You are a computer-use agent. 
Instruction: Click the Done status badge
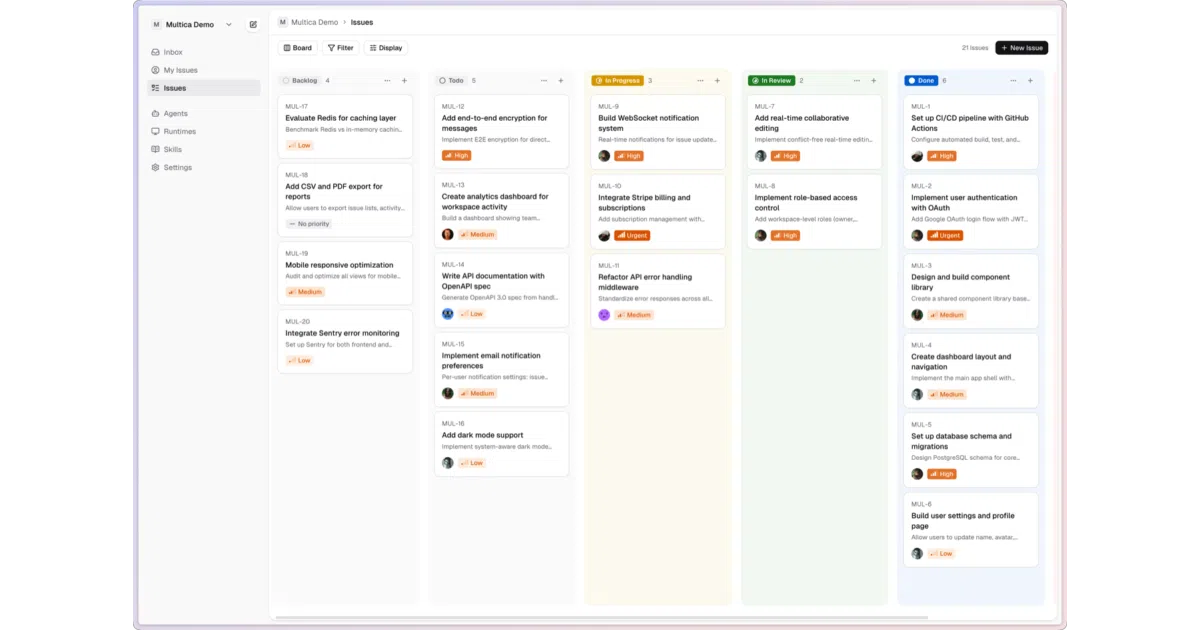click(x=921, y=80)
